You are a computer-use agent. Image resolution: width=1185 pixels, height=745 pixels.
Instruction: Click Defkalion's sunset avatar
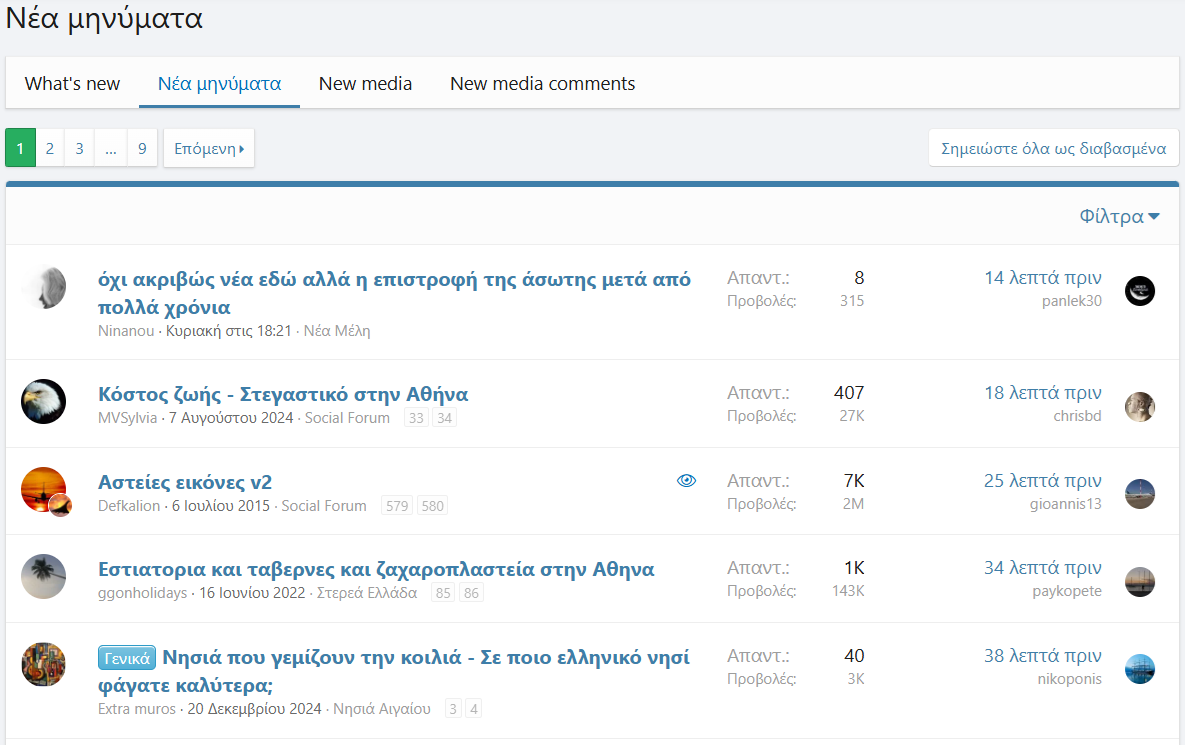pyautogui.click(x=43, y=490)
